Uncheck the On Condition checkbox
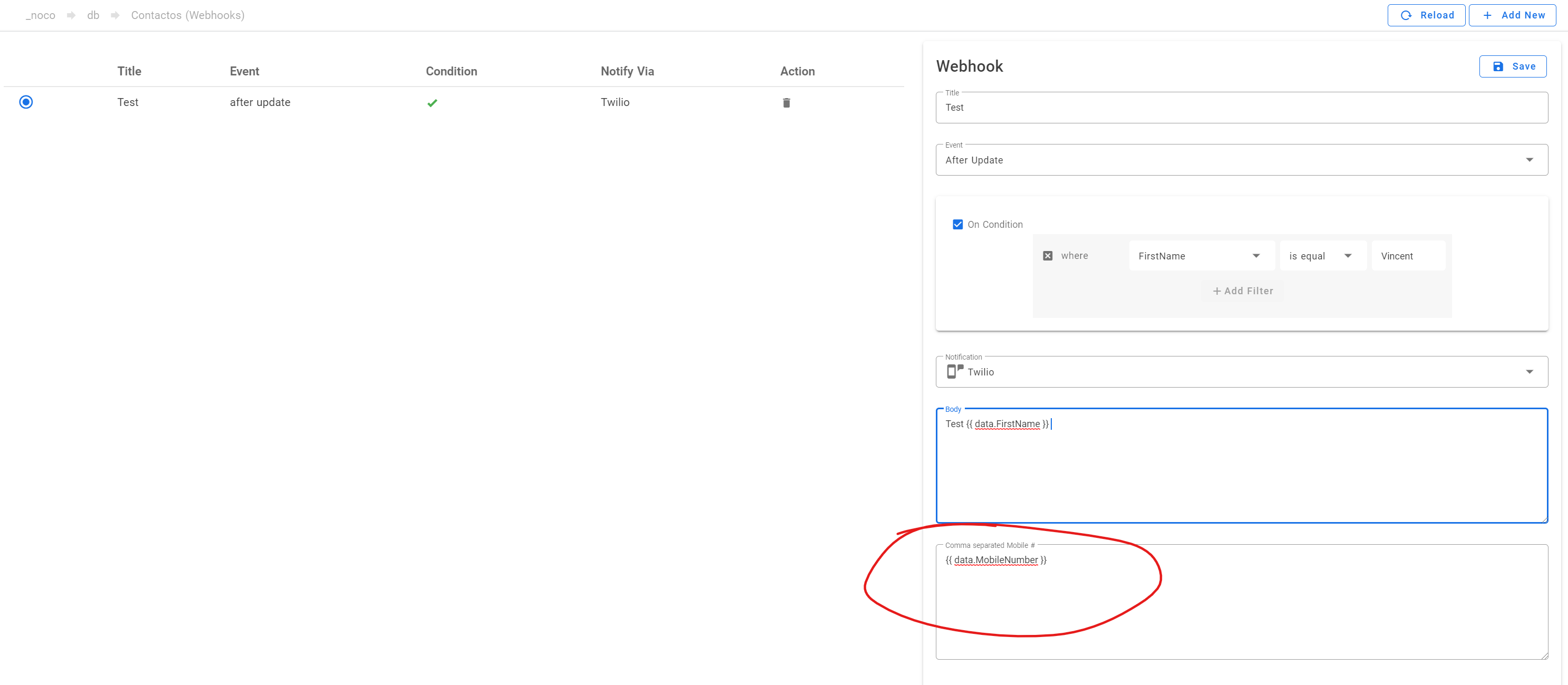 click(x=957, y=224)
